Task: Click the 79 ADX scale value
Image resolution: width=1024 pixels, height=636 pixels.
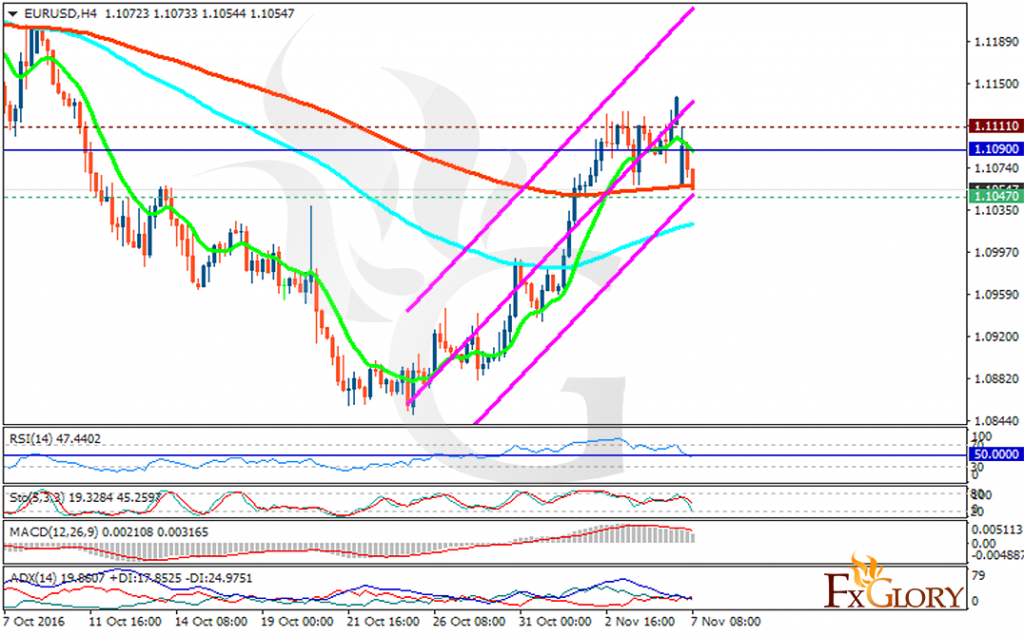Action: pyautogui.click(x=978, y=575)
